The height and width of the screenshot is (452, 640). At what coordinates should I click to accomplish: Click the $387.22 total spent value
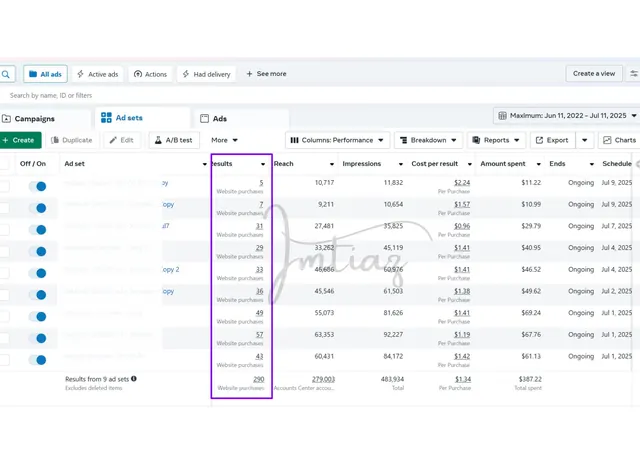tap(530, 379)
